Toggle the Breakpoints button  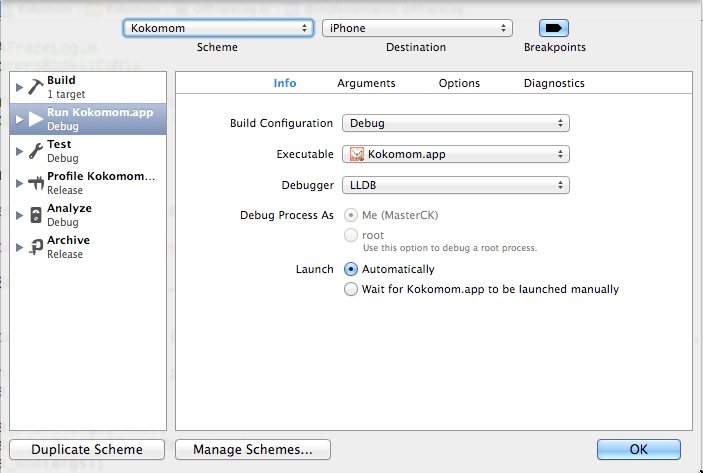[554, 28]
